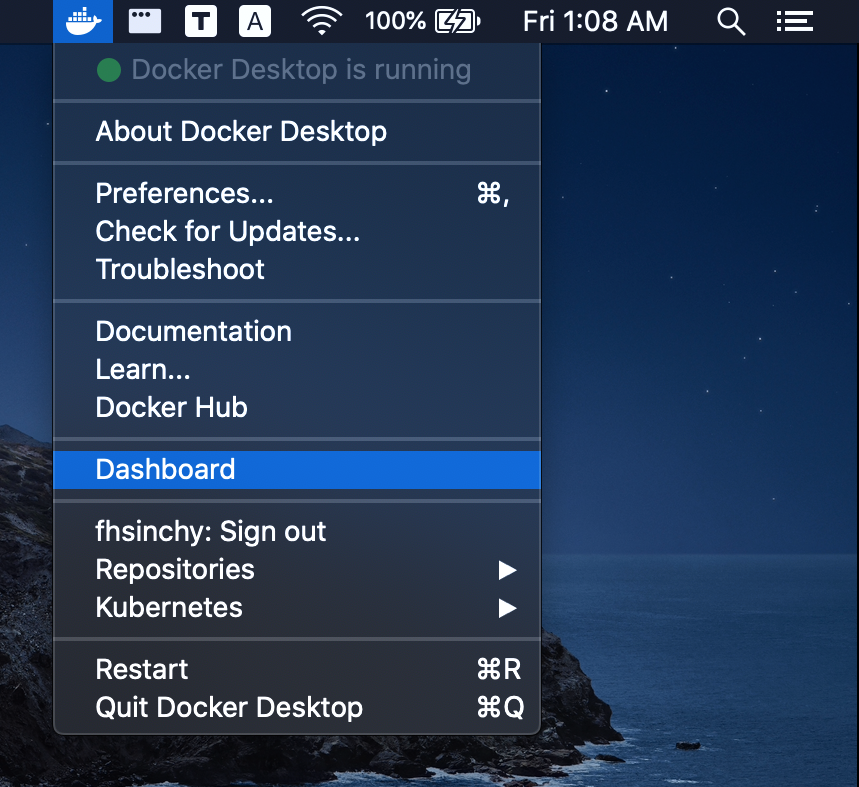Open Docker Hub link
859x787 pixels.
(x=171, y=408)
